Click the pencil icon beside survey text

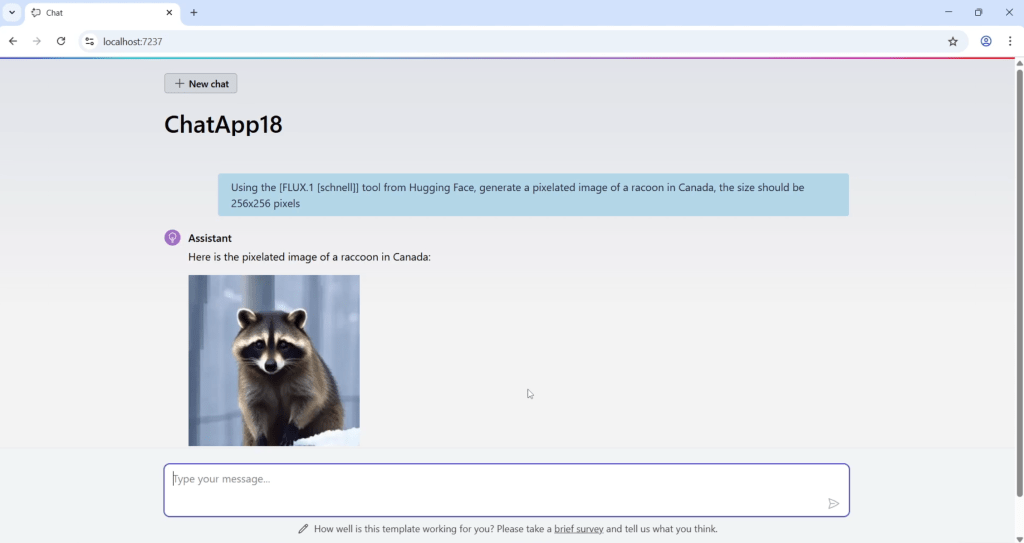[303, 529]
